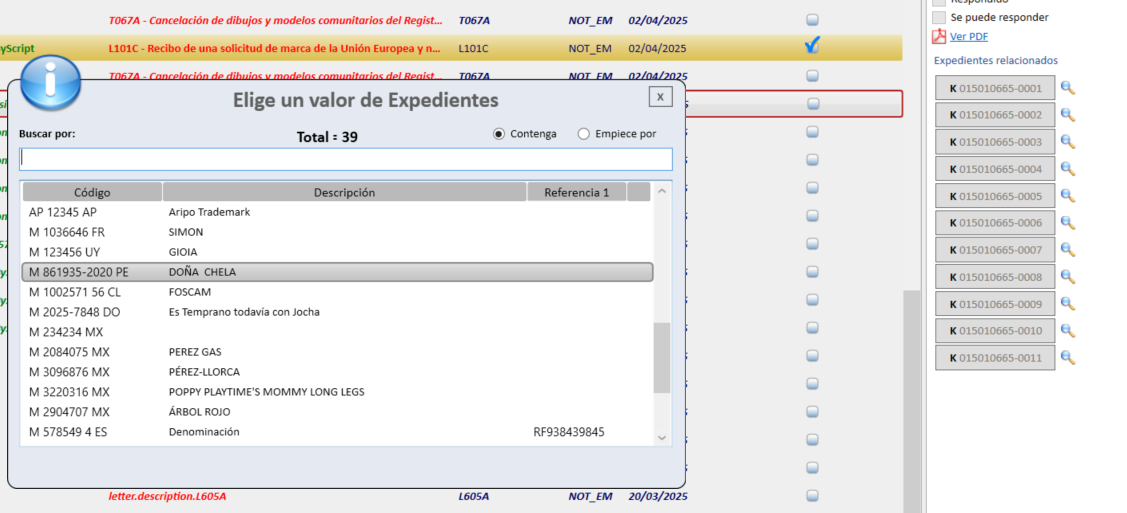Open search icon beside K 015010665-0001
The width and height of the screenshot is (1127, 513).
(x=1067, y=88)
